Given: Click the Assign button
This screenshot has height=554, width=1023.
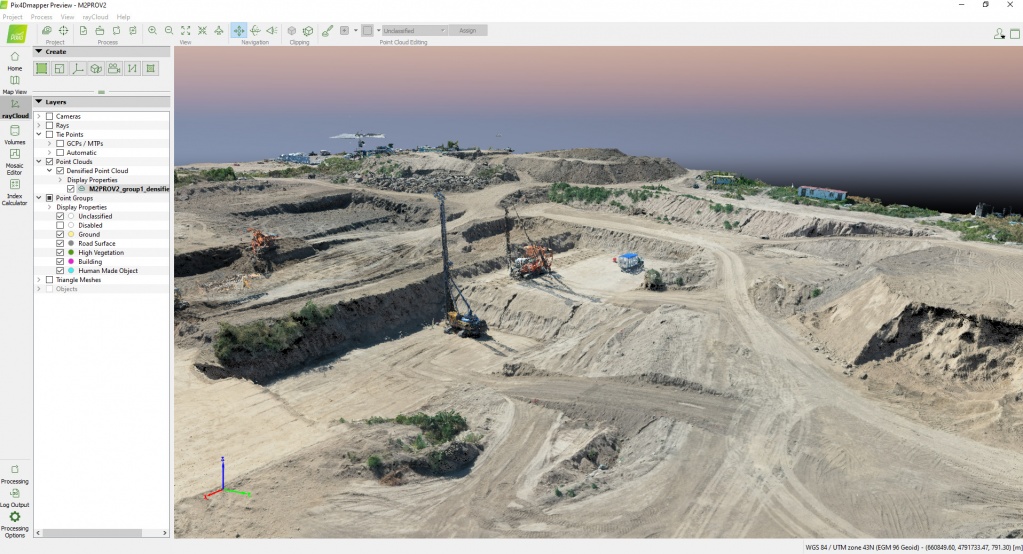Looking at the screenshot, I should pos(468,31).
